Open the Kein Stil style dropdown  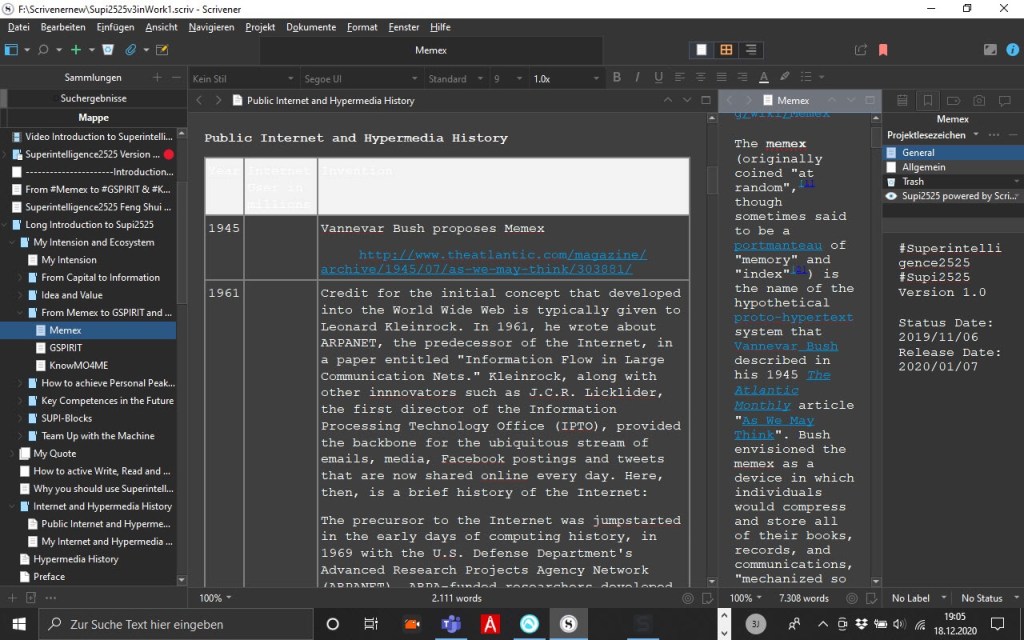click(x=242, y=78)
